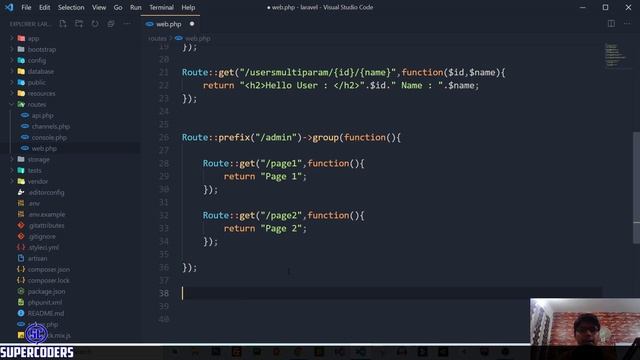Collapse all folders in Explorer
This screenshot has height=360, width=640.
111,24
